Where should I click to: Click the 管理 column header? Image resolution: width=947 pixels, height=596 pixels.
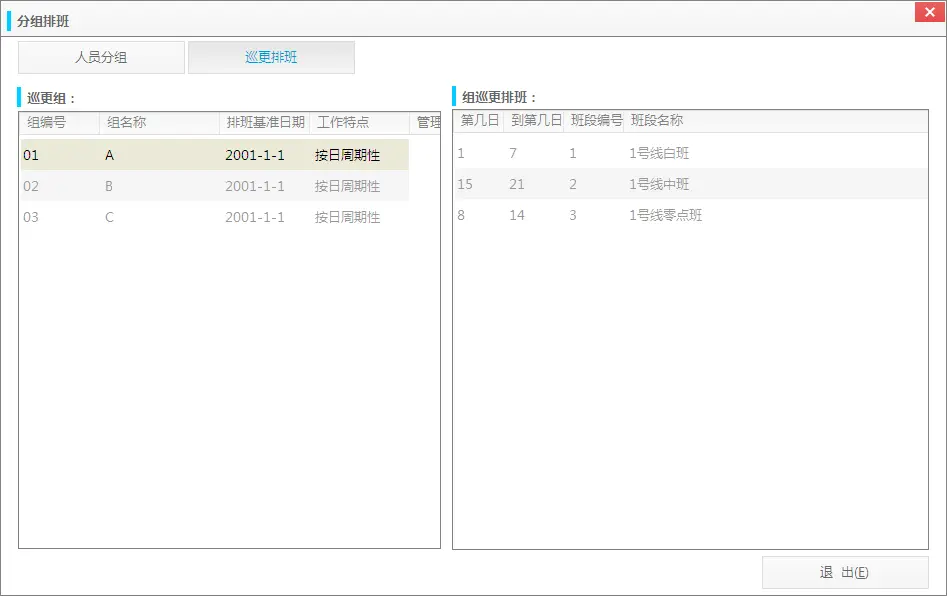coord(426,123)
